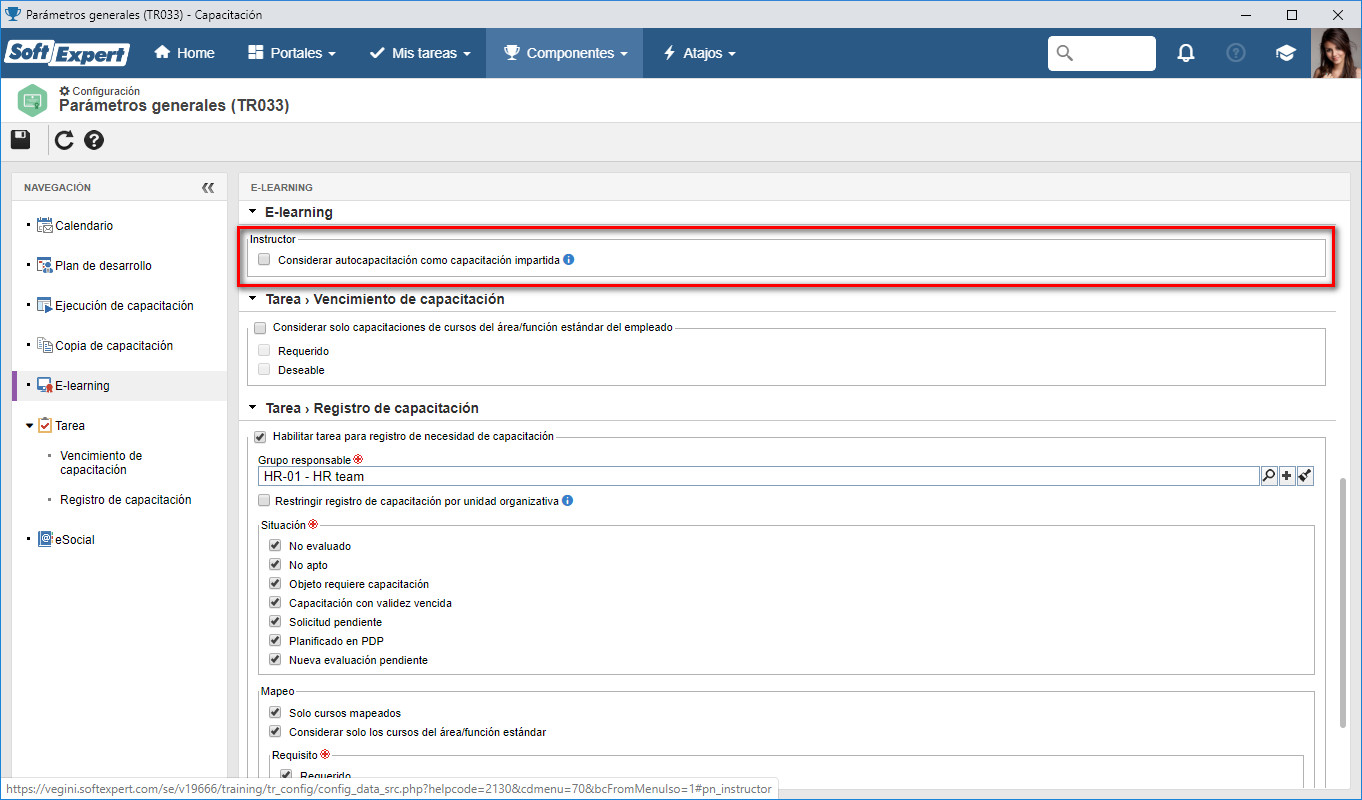The image size is (1362, 800).
Task: Clear Grupo responsable with the broom icon
Action: 1305,476
